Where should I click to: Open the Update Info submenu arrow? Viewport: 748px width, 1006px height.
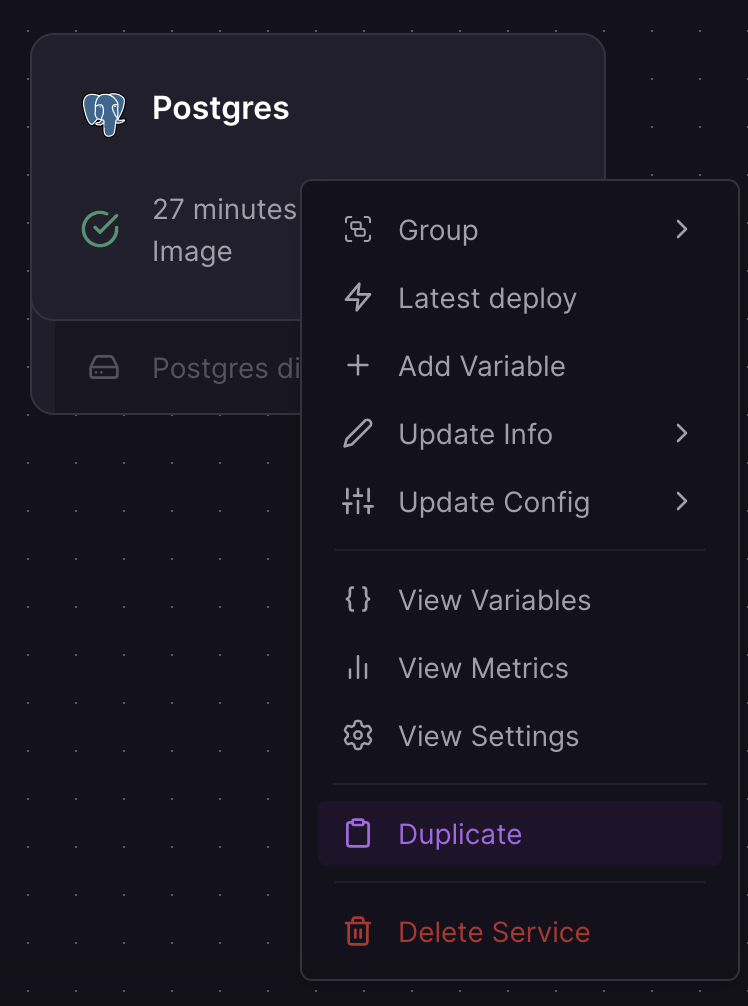click(683, 433)
